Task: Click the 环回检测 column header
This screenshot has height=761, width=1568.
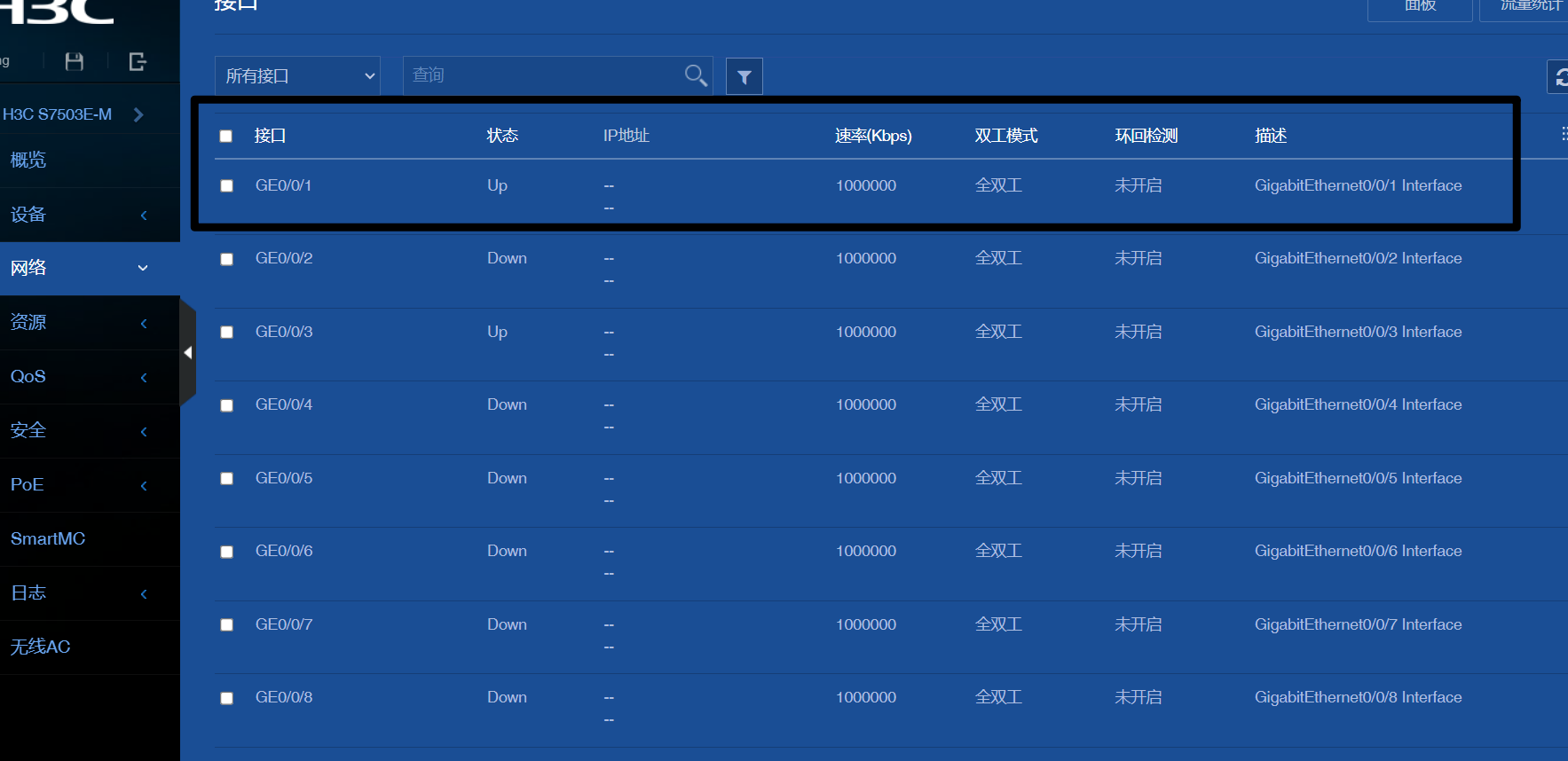Action: pyautogui.click(x=1146, y=136)
